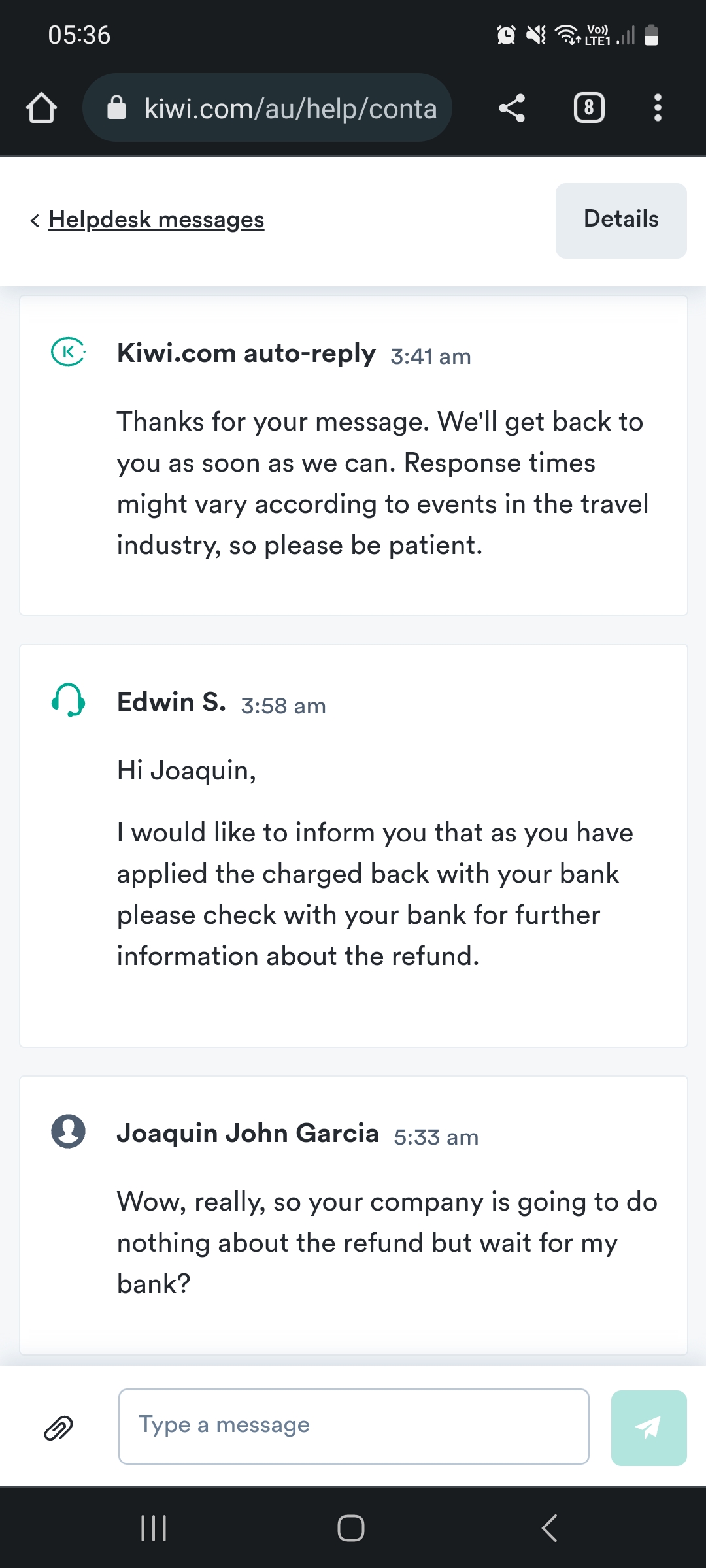Click the paperclip attachment icon
This screenshot has height=1568, width=706.
coord(59,1428)
